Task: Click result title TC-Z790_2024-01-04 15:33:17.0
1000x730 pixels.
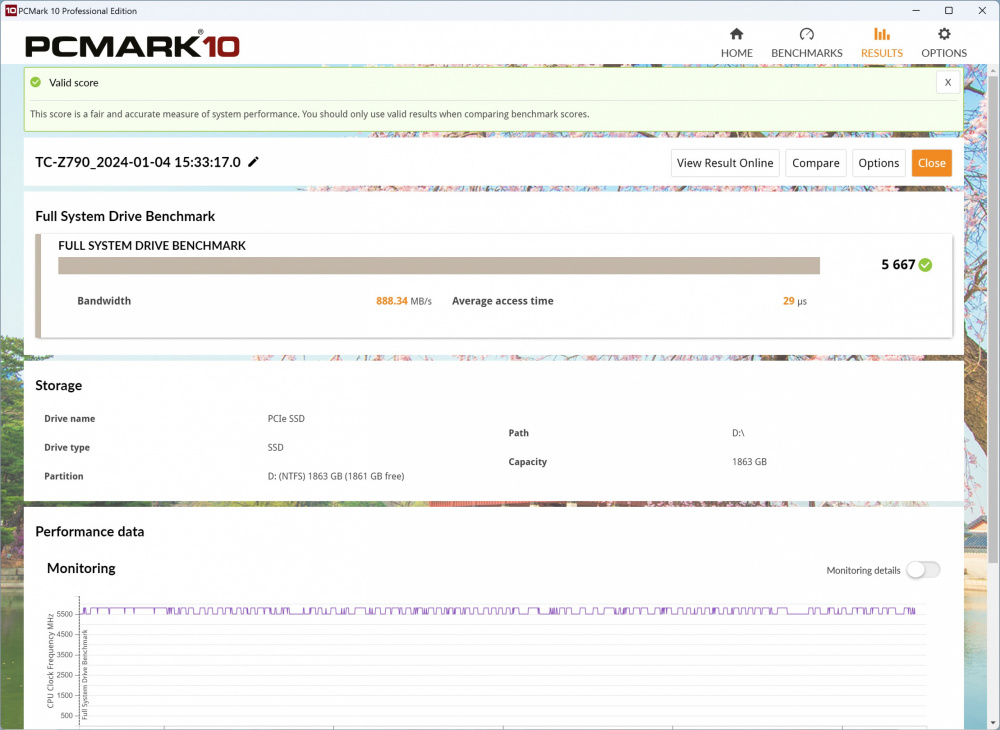Action: click(x=138, y=162)
